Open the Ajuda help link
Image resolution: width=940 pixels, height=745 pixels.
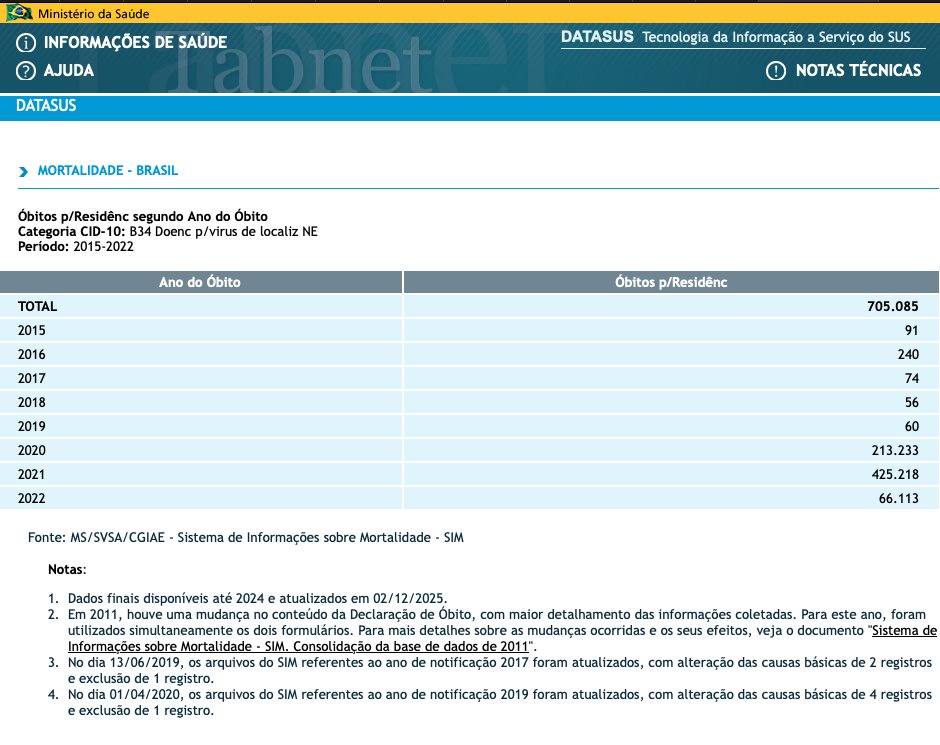pyautogui.click(x=69, y=70)
